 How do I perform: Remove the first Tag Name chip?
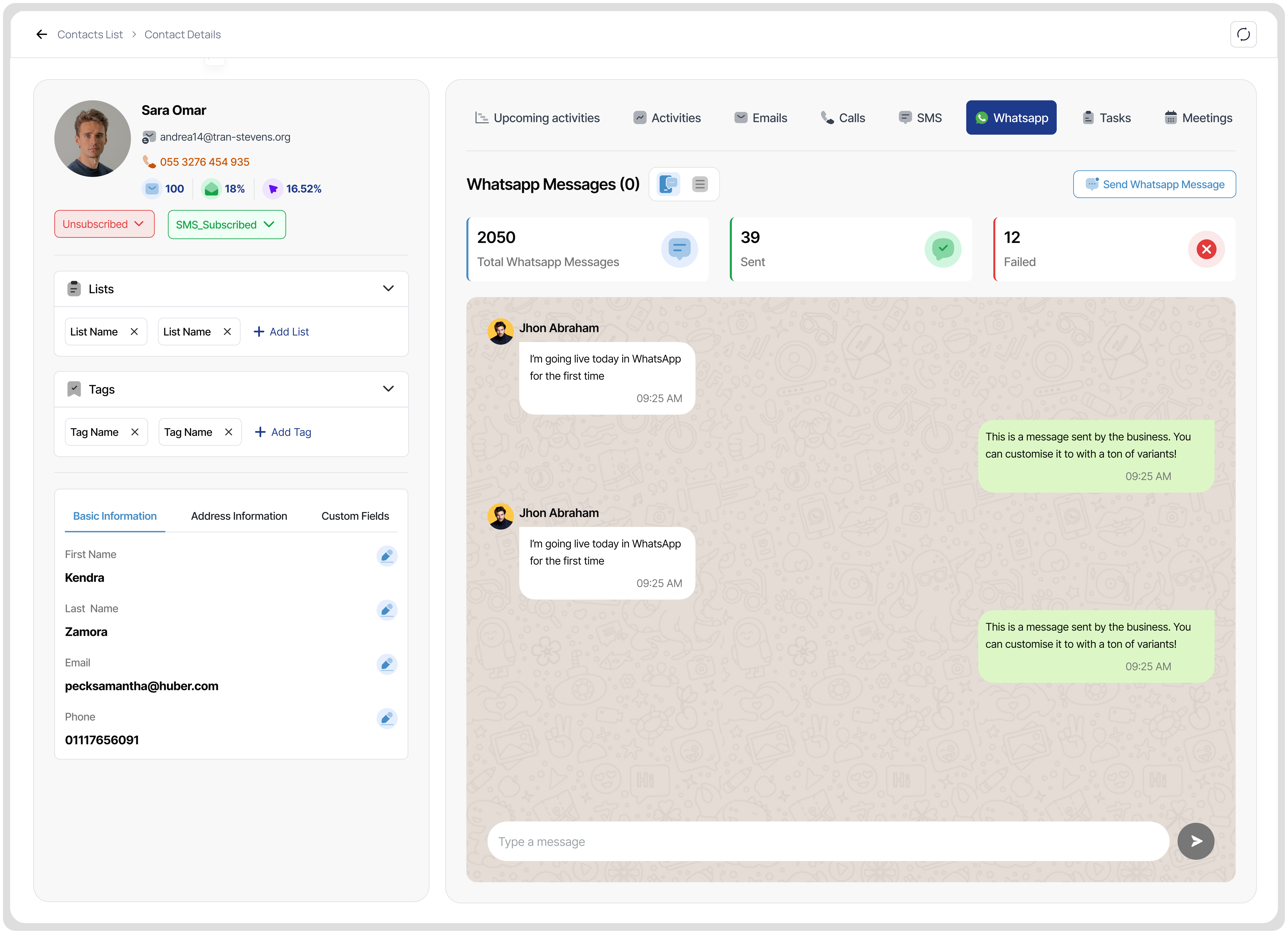tap(135, 432)
